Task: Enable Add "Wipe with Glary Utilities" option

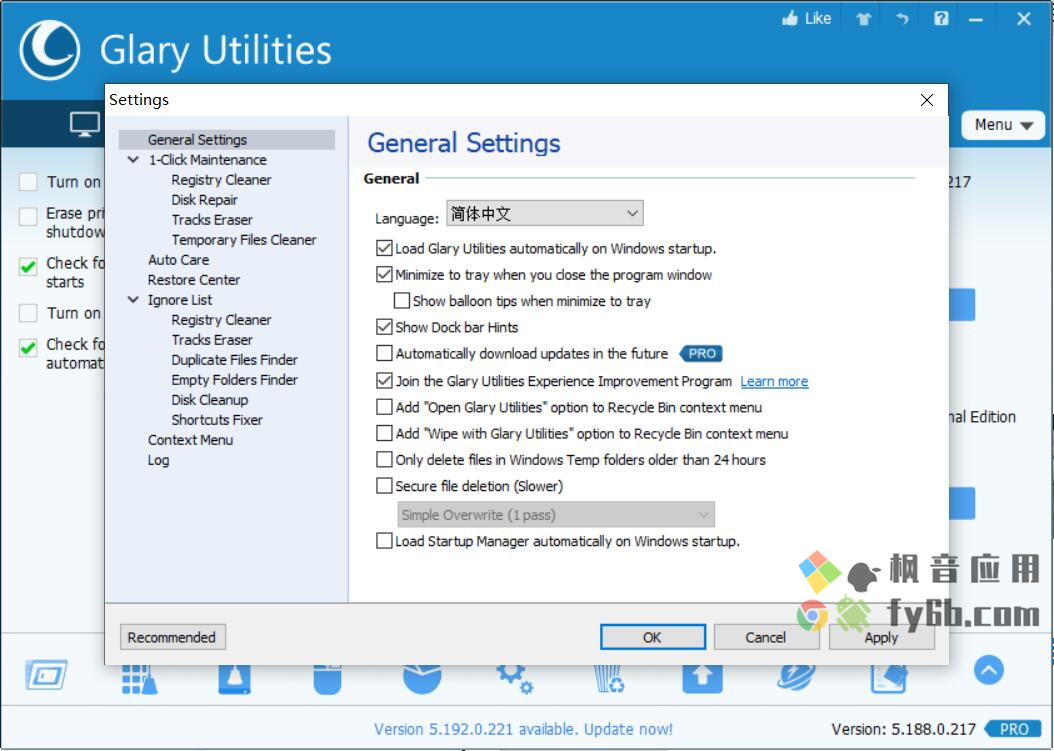Action: pos(384,434)
